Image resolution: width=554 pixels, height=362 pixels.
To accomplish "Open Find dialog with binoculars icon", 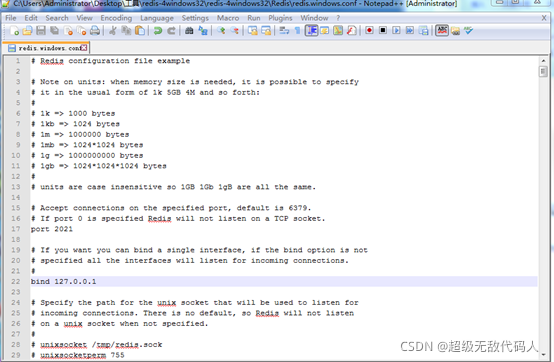I will 189,31.
